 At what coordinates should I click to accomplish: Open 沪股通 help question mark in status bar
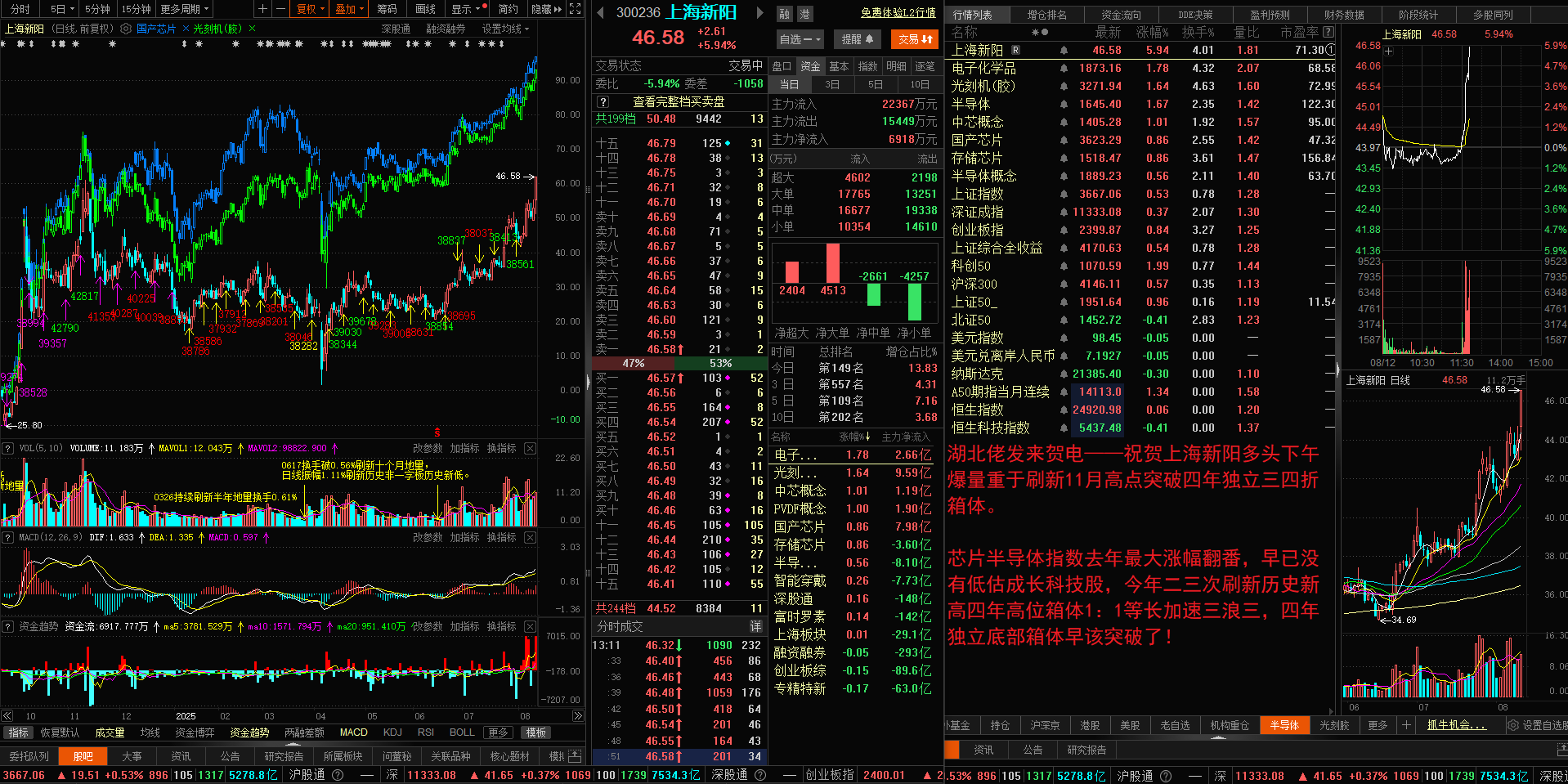(338, 775)
